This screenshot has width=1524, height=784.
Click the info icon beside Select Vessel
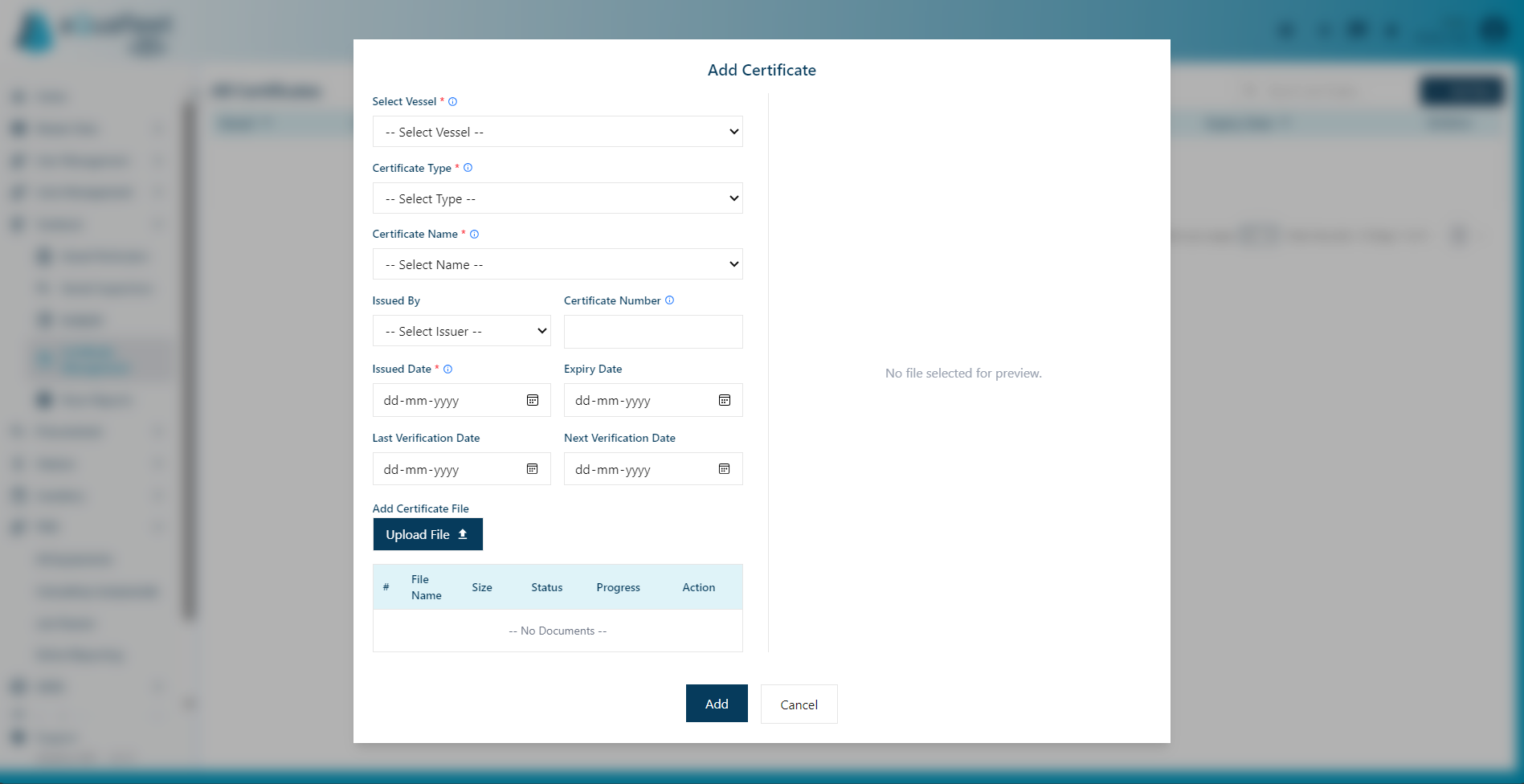click(x=452, y=101)
